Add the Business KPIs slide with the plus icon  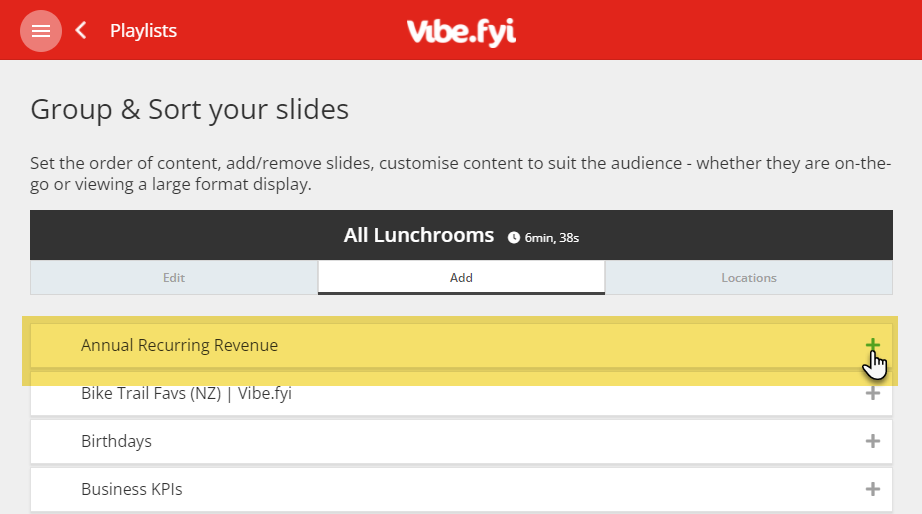873,489
